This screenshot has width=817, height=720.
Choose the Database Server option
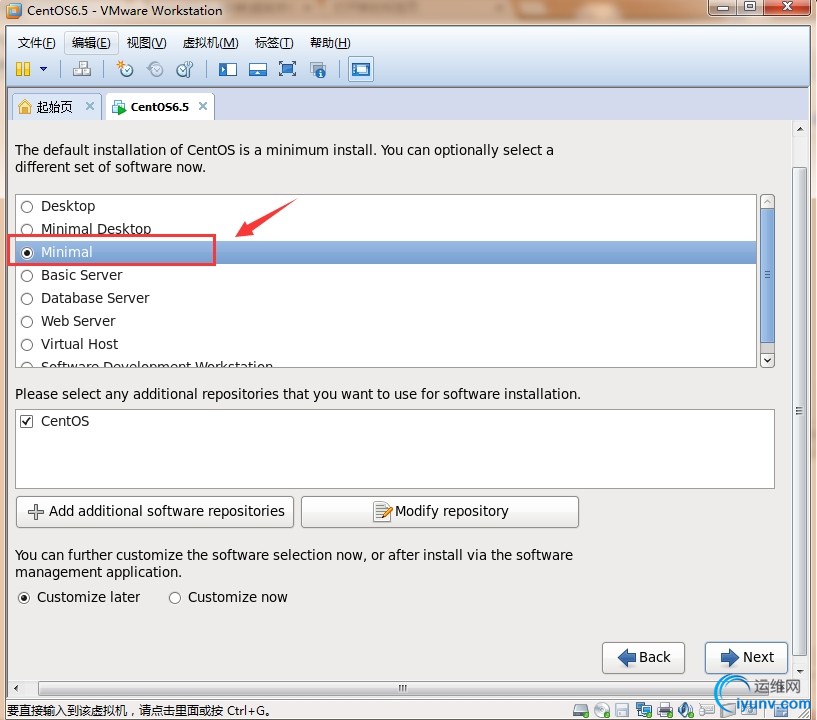[x=386, y=298]
